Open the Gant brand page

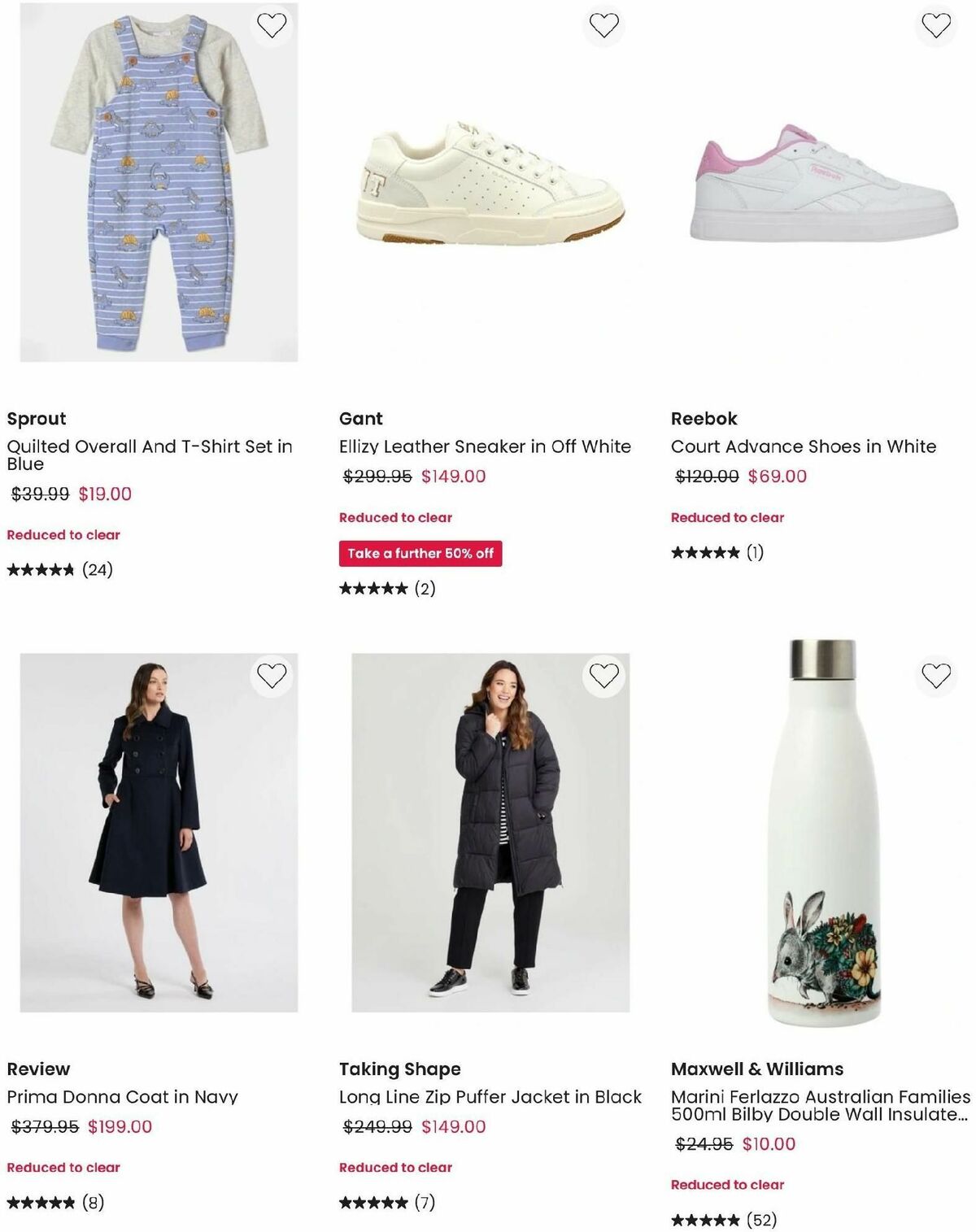click(x=360, y=418)
